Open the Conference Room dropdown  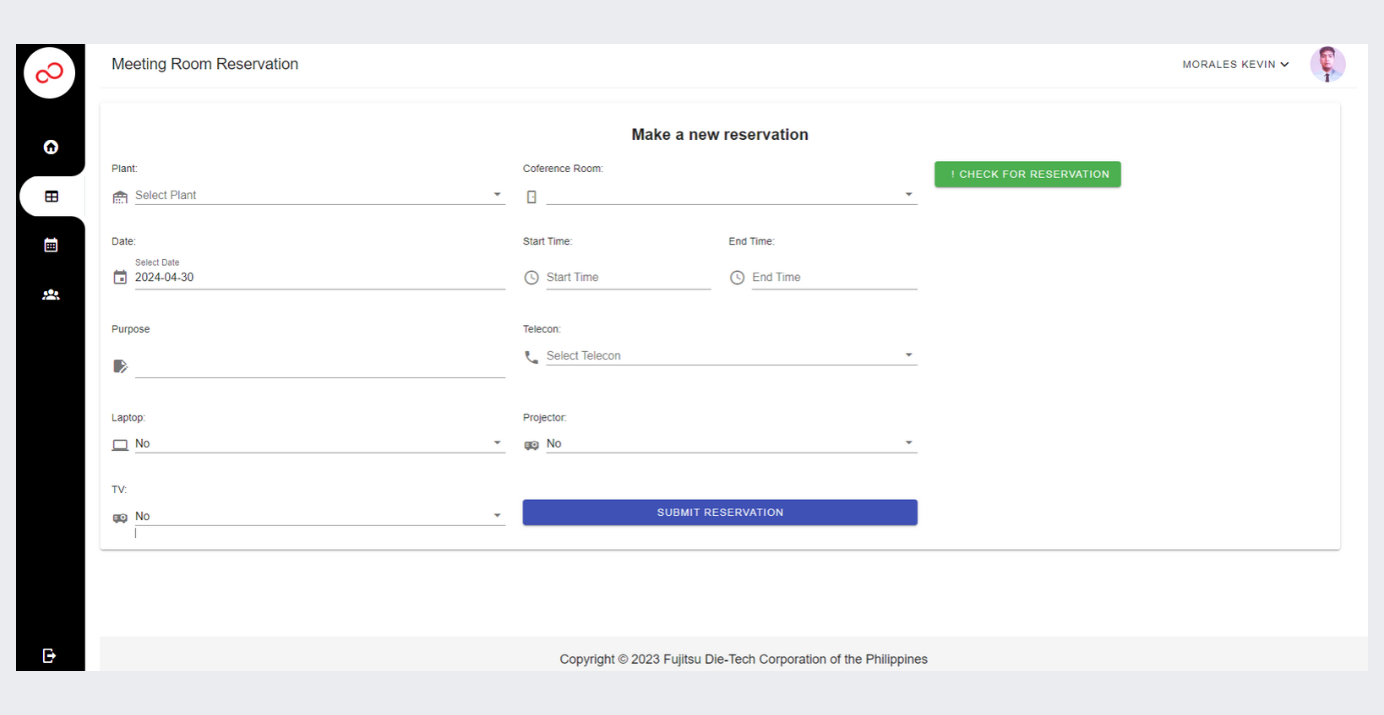(731, 195)
